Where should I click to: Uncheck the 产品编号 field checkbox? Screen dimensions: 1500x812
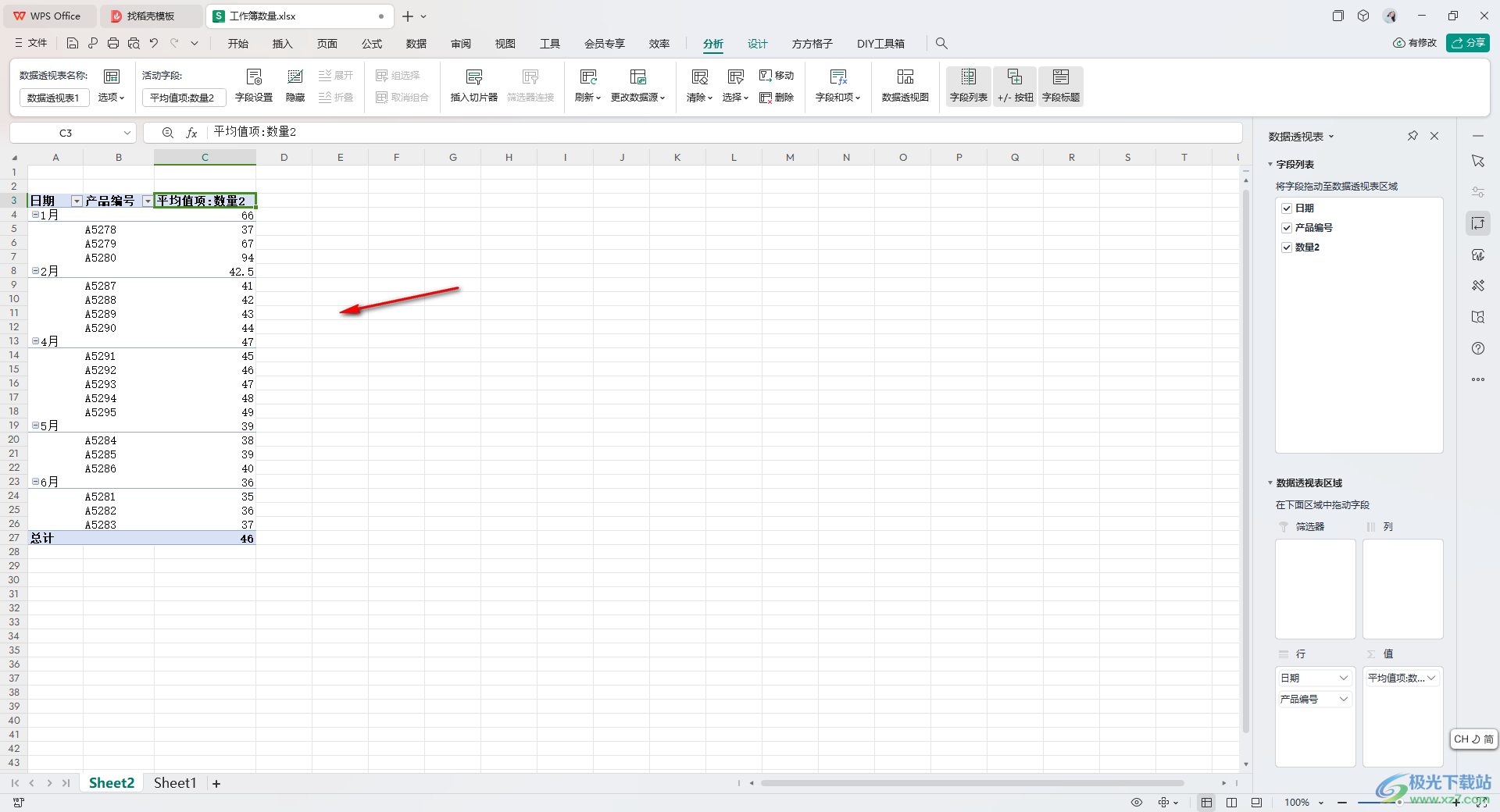[1287, 228]
